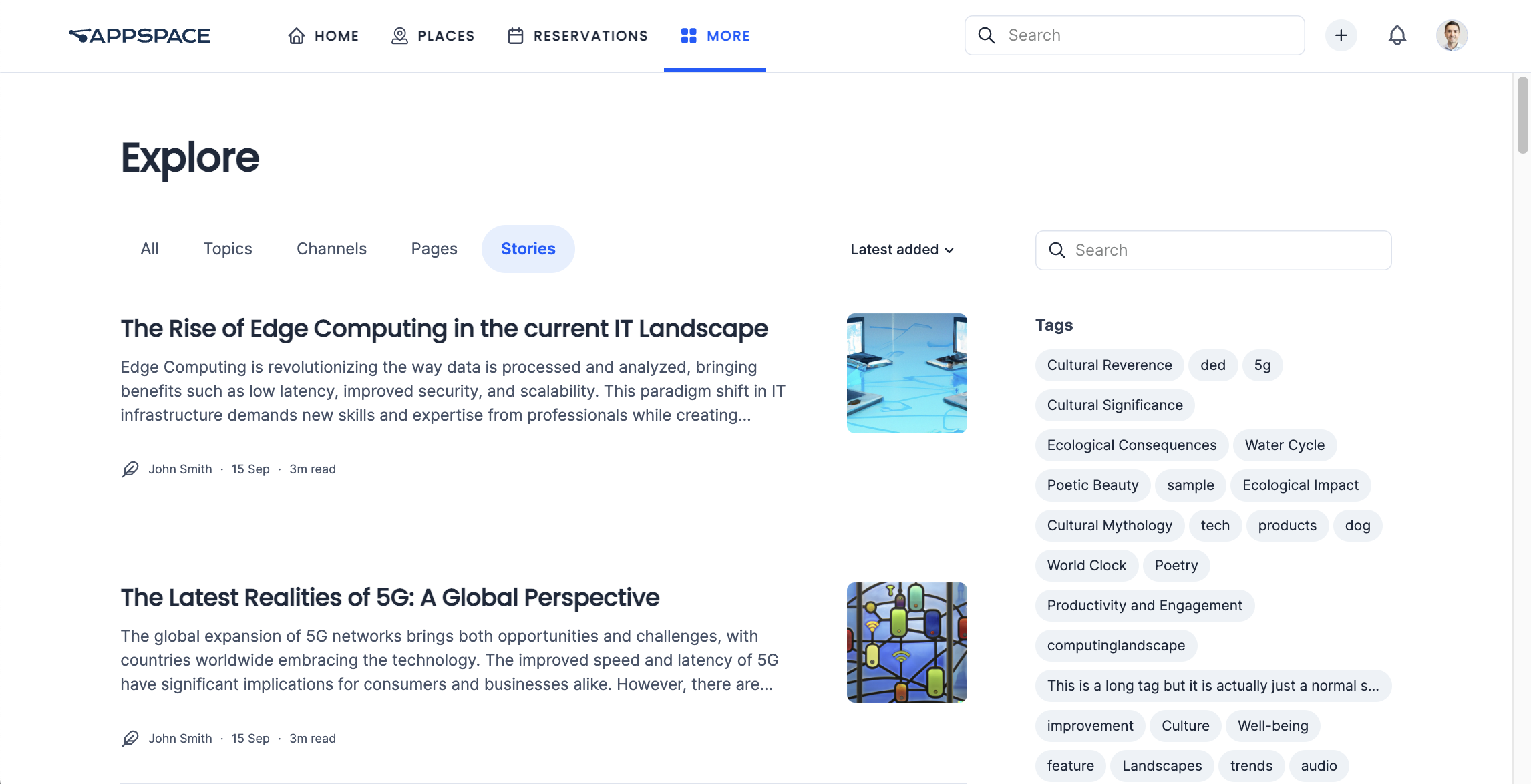1531x784 pixels.
Task: Select the Cultural Reverence tag
Action: 1110,365
